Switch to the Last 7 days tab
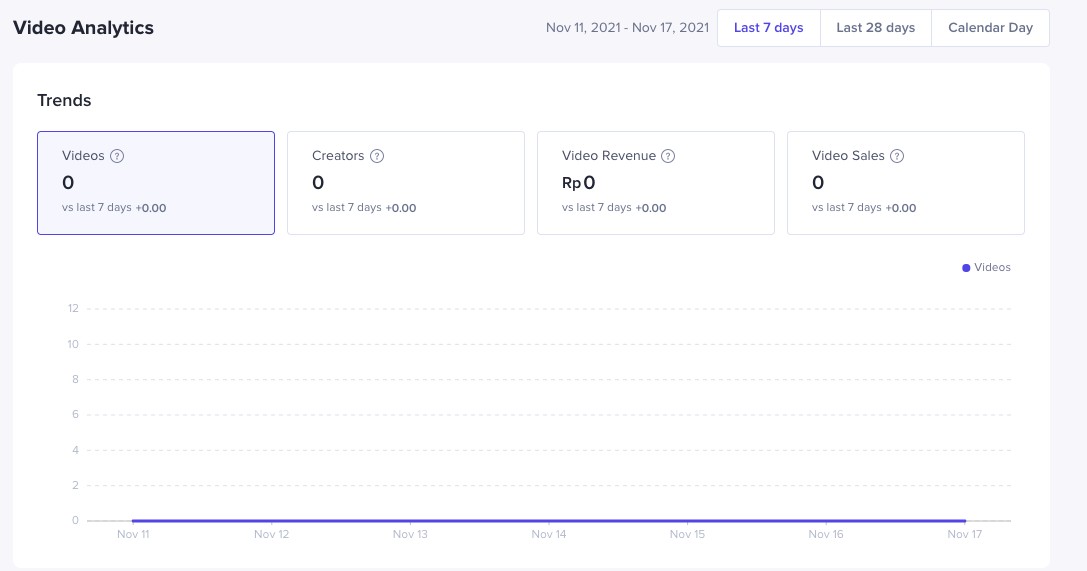This screenshot has height=571, width=1087. click(x=768, y=28)
